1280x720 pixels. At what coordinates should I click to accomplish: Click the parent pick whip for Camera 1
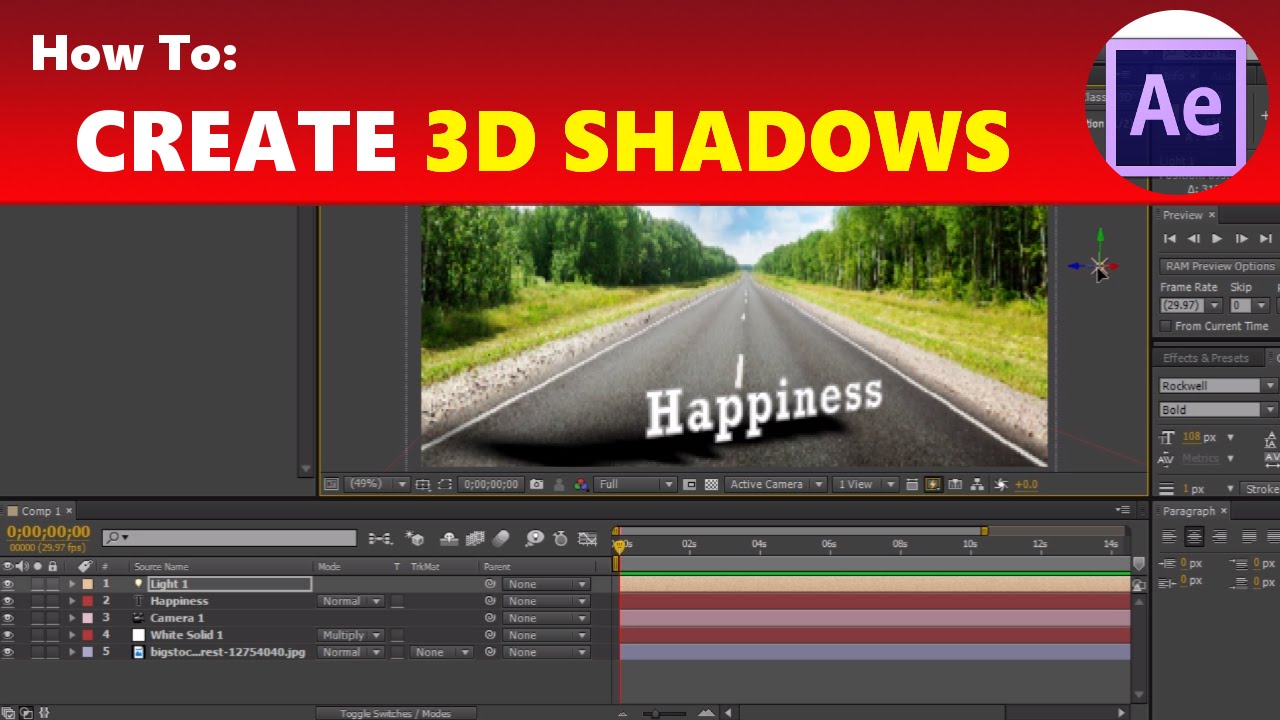point(490,618)
